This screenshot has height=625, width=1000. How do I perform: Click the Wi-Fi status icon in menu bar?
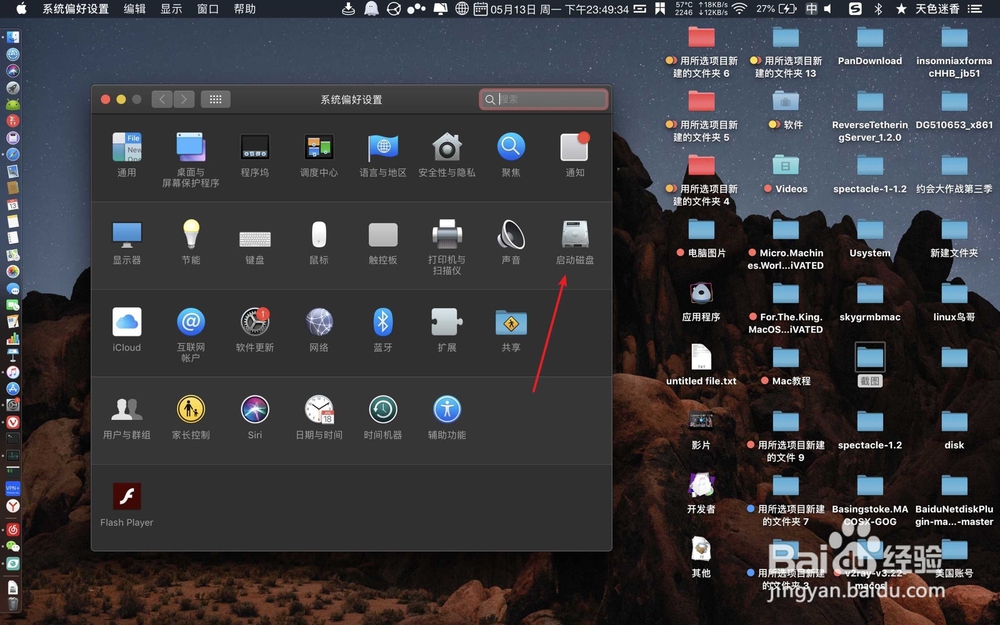[739, 9]
